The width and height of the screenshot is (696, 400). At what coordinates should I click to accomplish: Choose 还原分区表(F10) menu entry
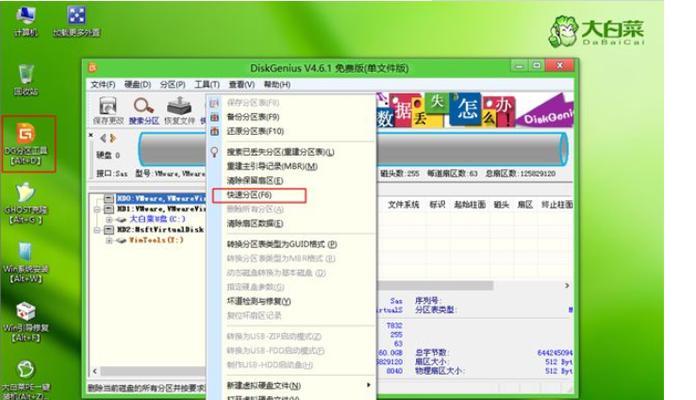pos(292,131)
